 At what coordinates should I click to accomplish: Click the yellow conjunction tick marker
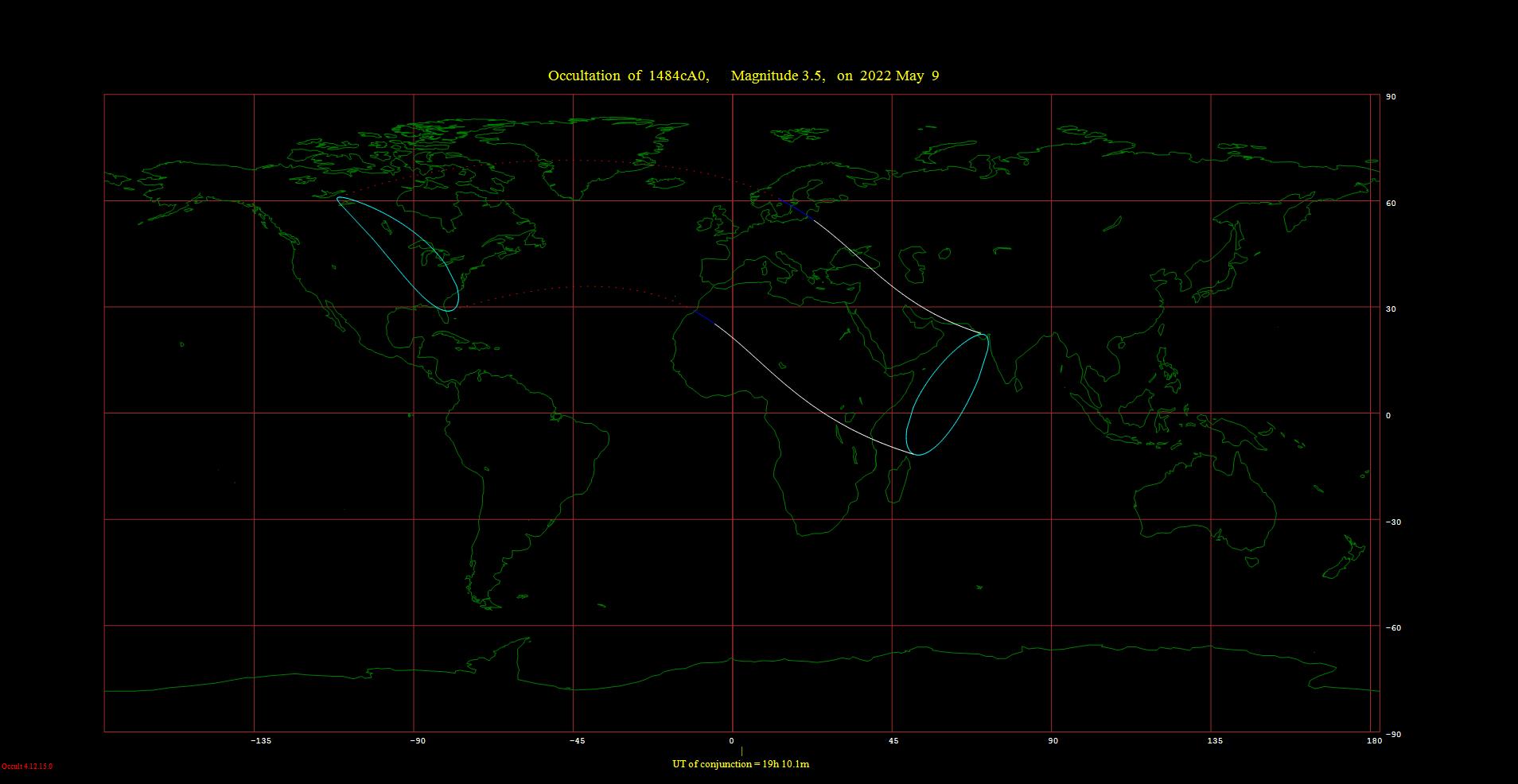741,751
